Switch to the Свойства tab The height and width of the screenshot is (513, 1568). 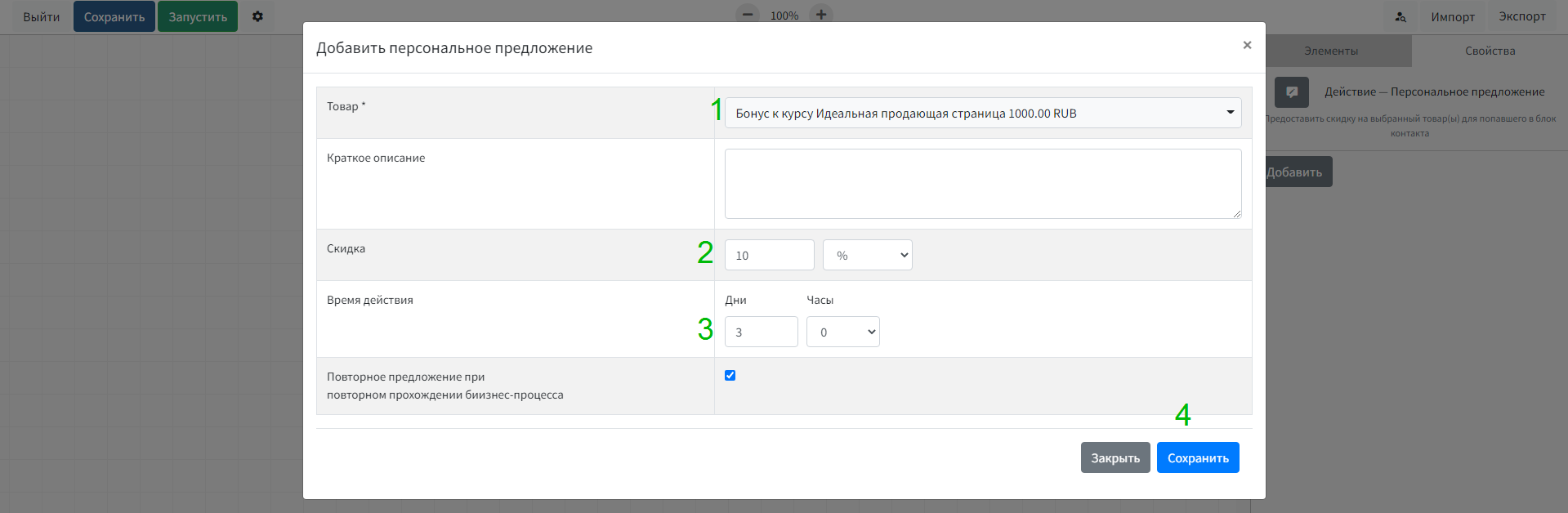click(x=1490, y=51)
